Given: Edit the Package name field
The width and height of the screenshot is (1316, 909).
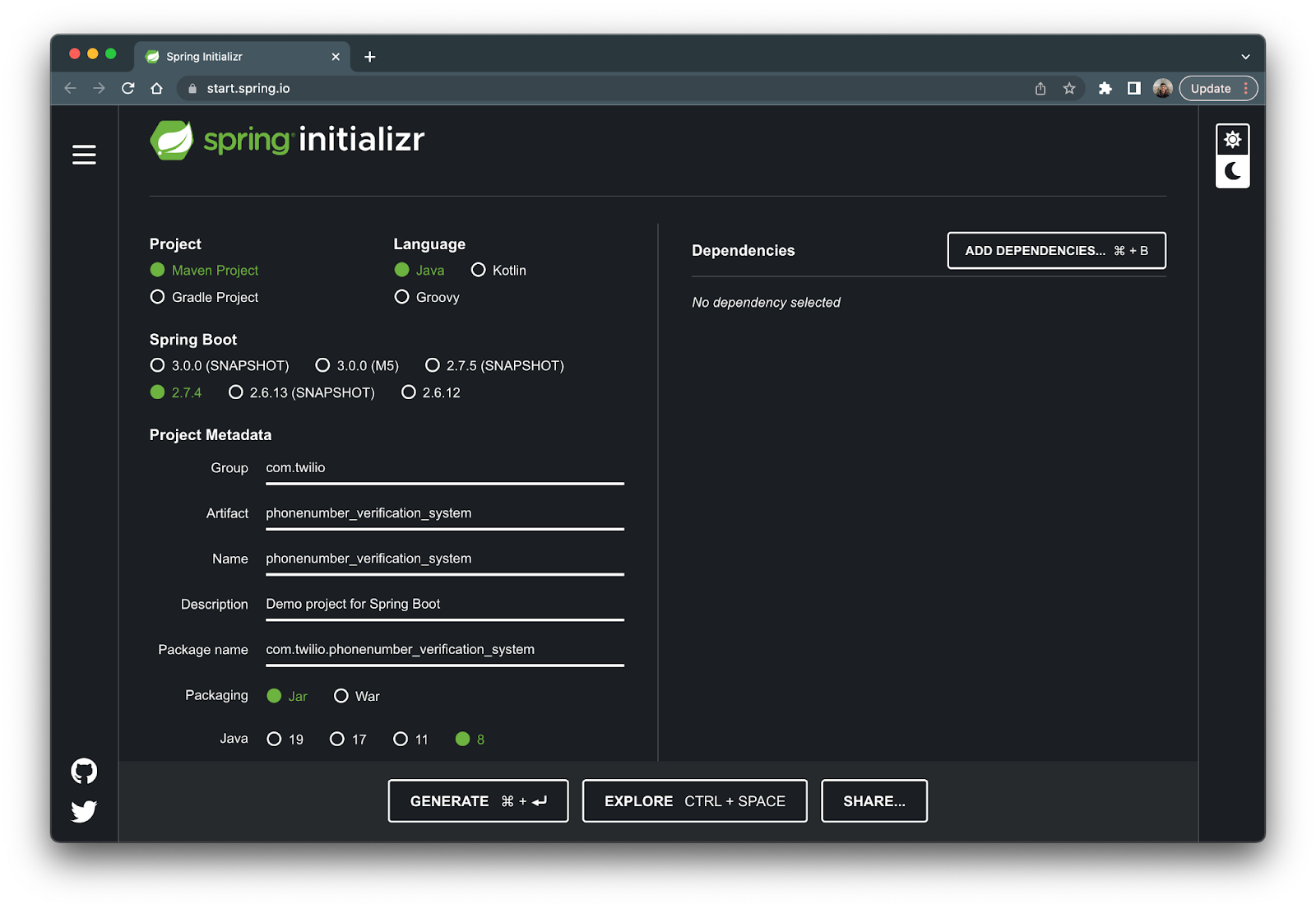Looking at the screenshot, I should point(445,650).
